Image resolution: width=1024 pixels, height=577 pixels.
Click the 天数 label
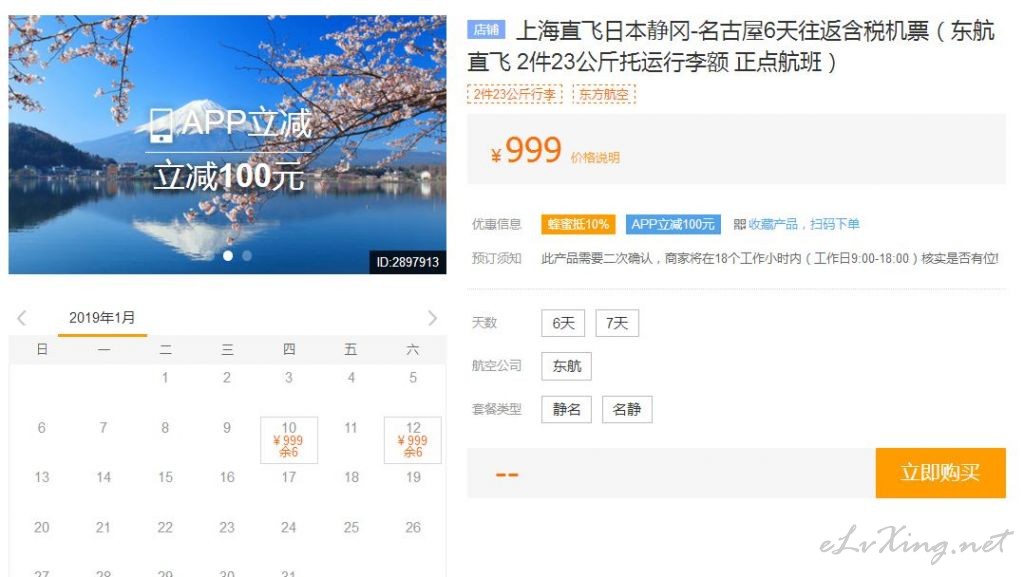coord(485,323)
